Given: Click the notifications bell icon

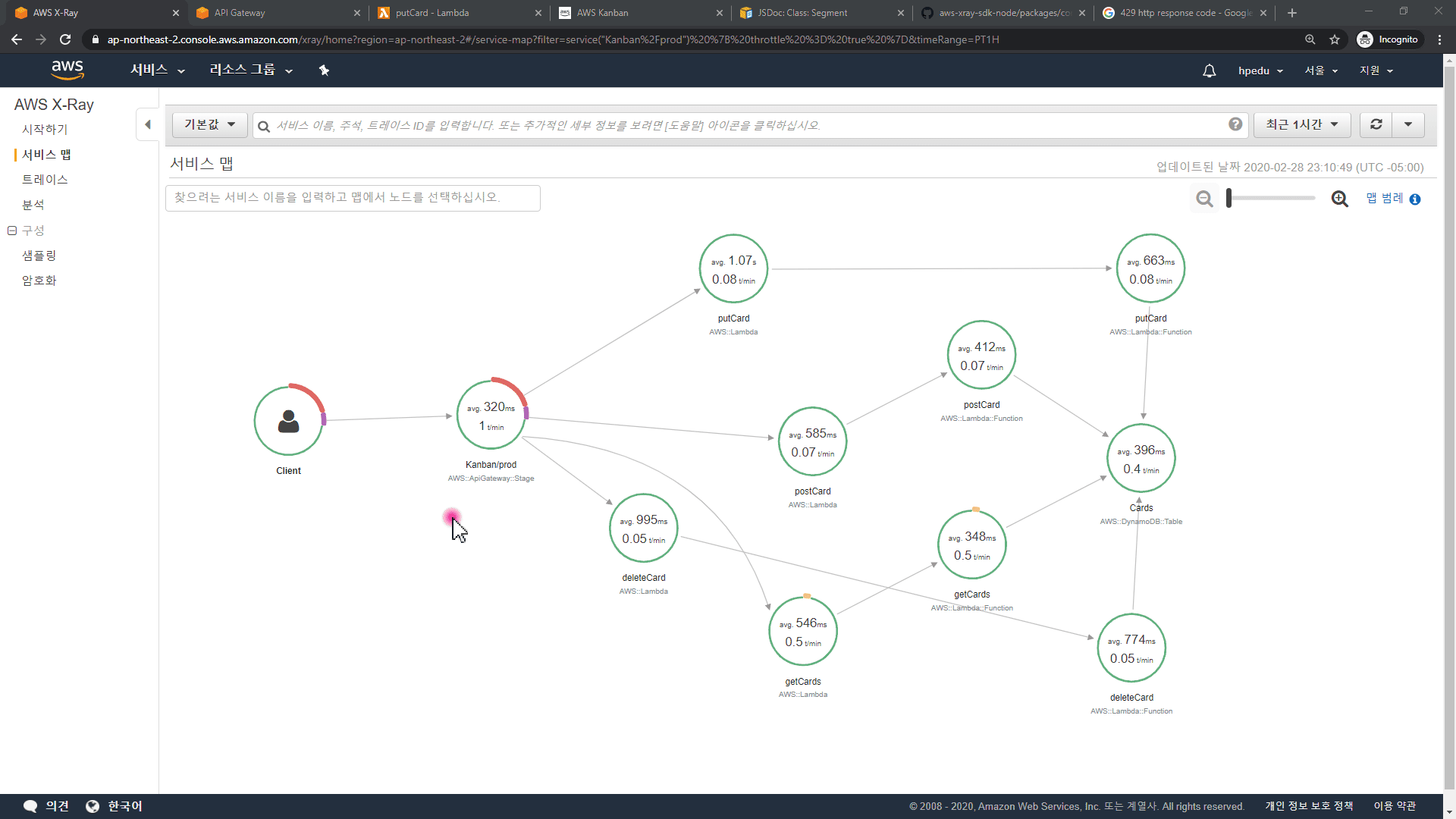Looking at the screenshot, I should pyautogui.click(x=1209, y=71).
